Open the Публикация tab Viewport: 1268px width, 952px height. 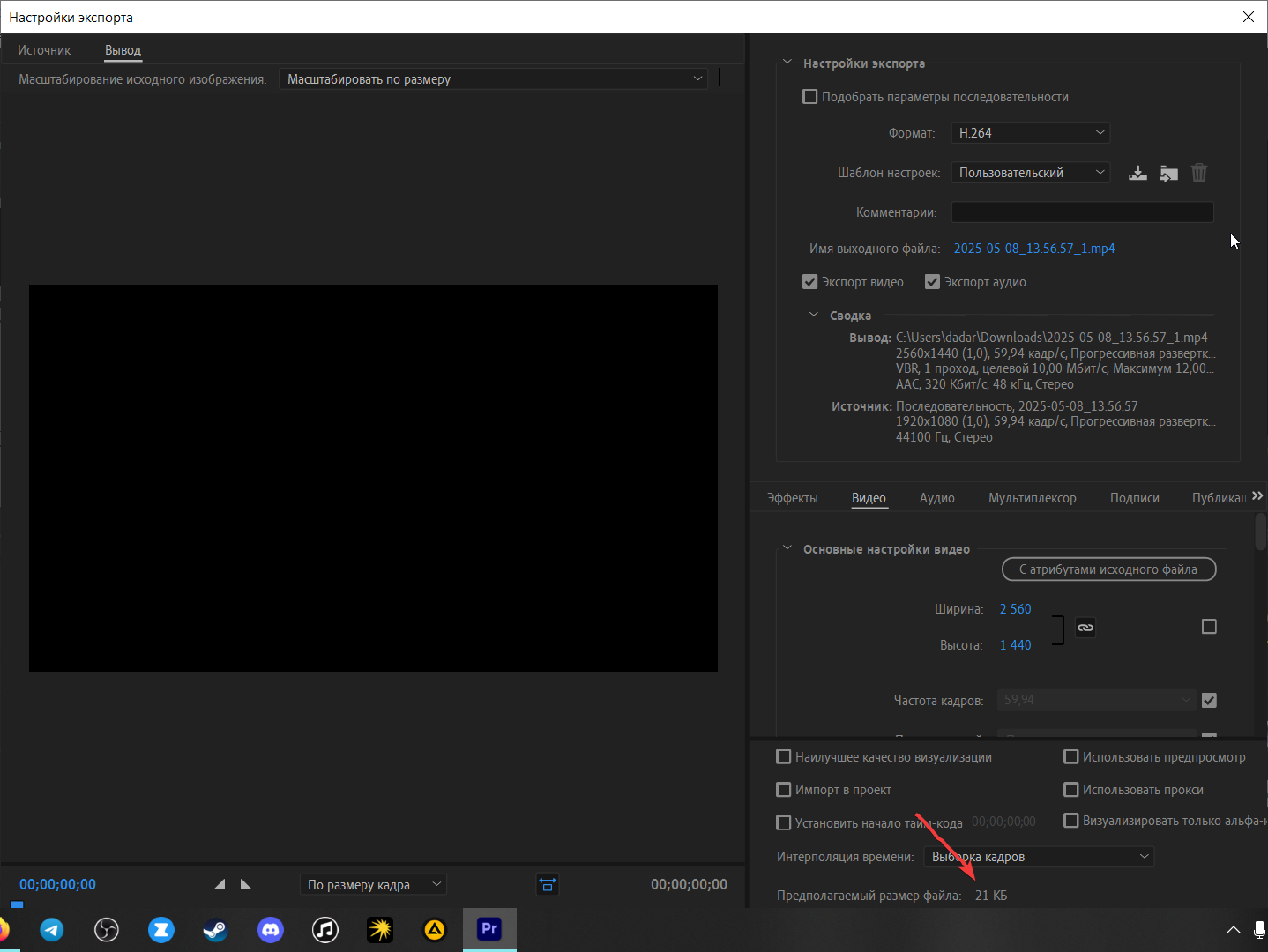[1219, 498]
